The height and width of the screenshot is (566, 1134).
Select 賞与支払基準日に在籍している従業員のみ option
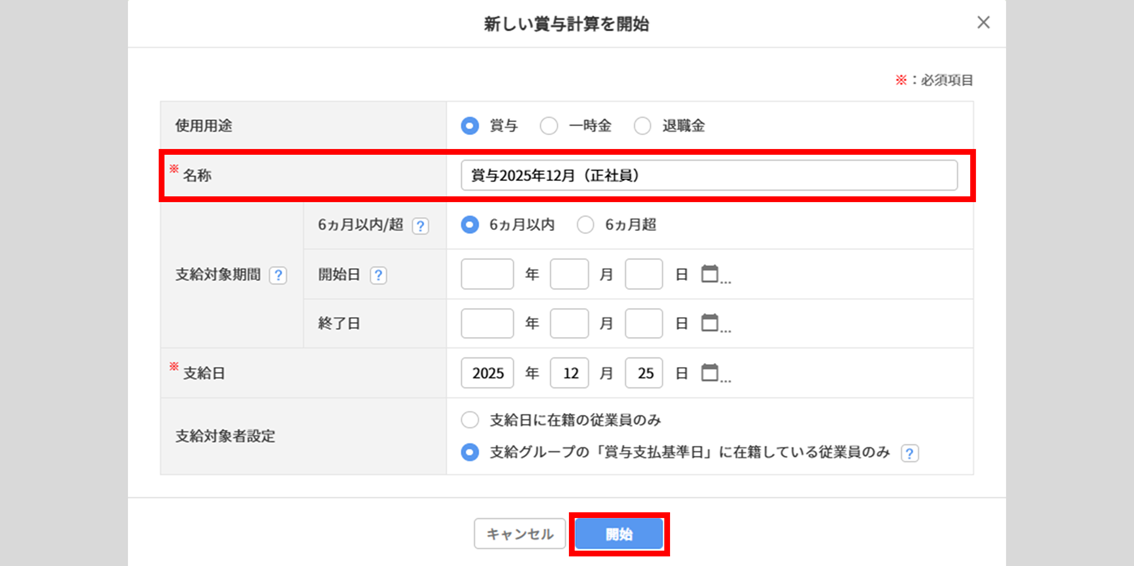[470, 452]
